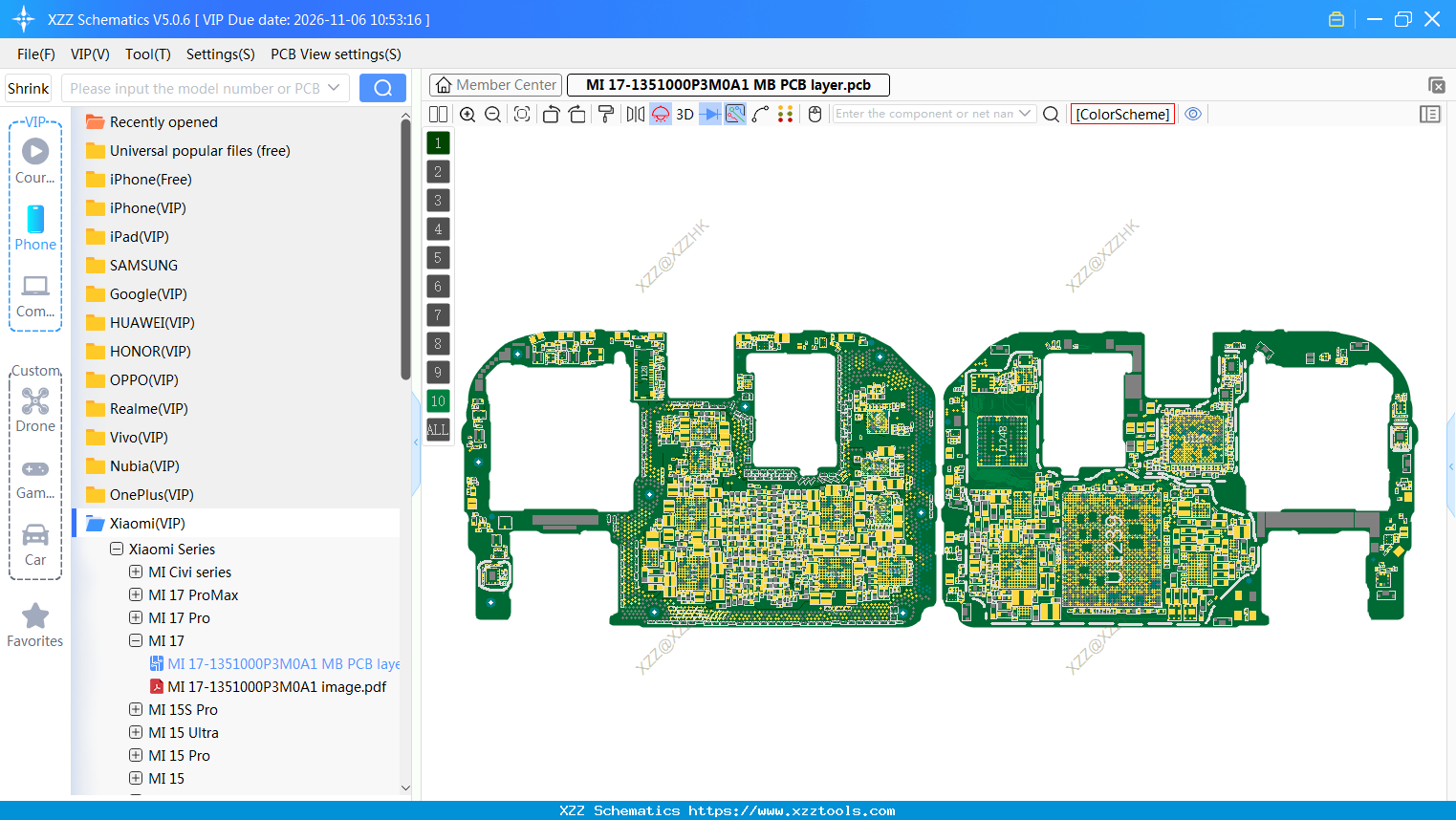The image size is (1456, 820).
Task: Click the Member Center button
Action: pyautogui.click(x=495, y=84)
